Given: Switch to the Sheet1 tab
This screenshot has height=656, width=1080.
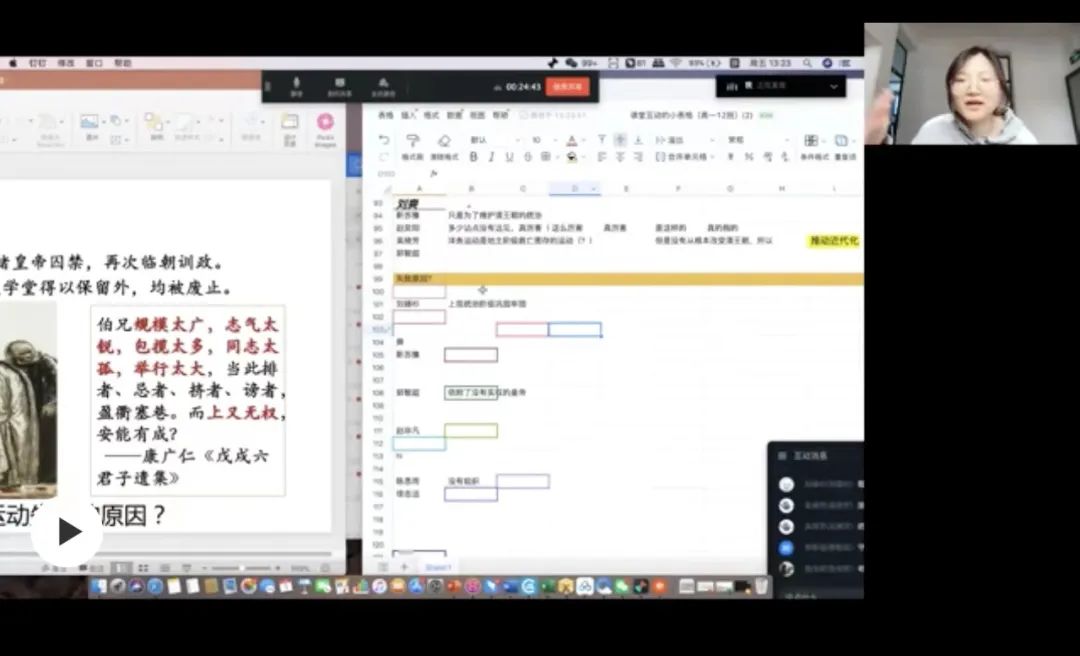Looking at the screenshot, I should (438, 568).
